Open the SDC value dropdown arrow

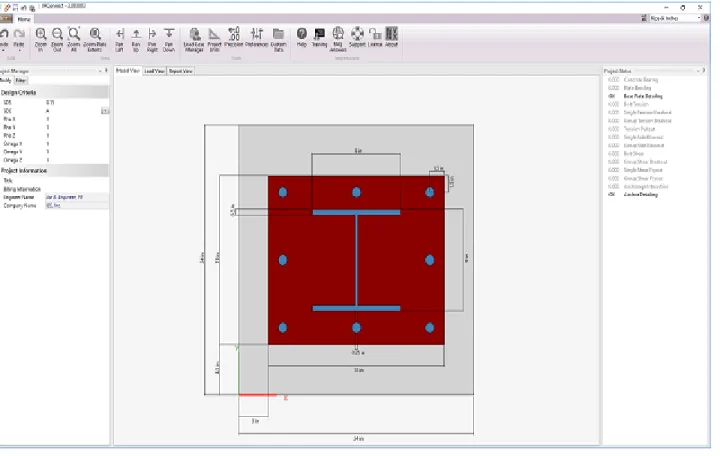tap(105, 111)
